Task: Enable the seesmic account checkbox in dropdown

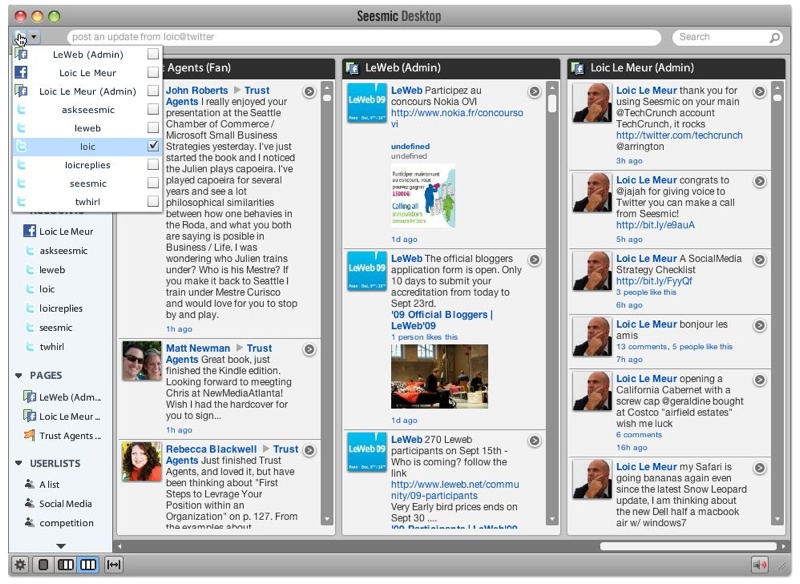Action: (153, 183)
